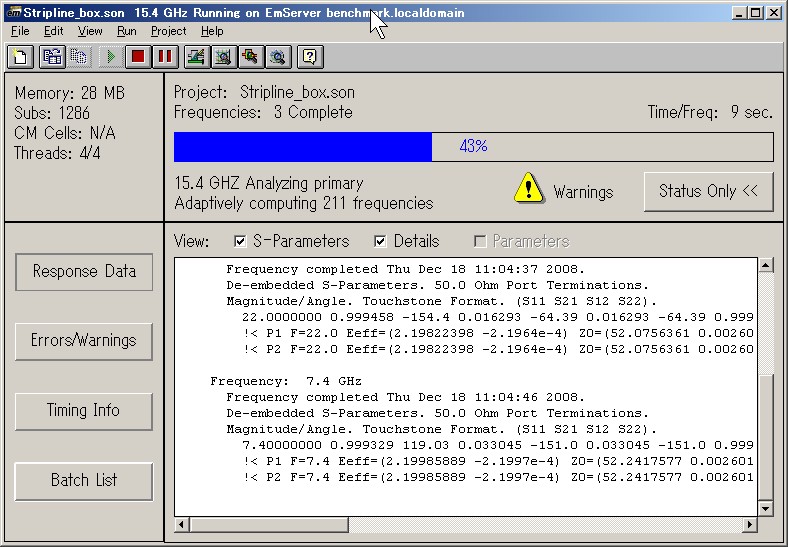
Task: Click the 'Memory: 28 MB' text
Action: (x=70, y=93)
